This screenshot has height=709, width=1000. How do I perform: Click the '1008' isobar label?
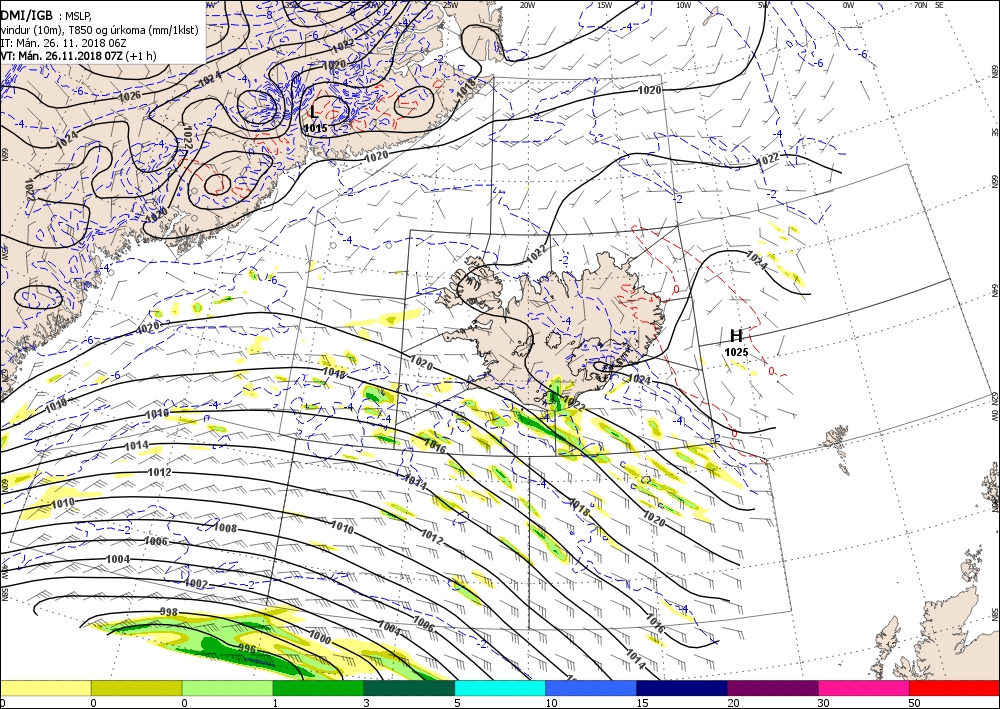coord(225,528)
